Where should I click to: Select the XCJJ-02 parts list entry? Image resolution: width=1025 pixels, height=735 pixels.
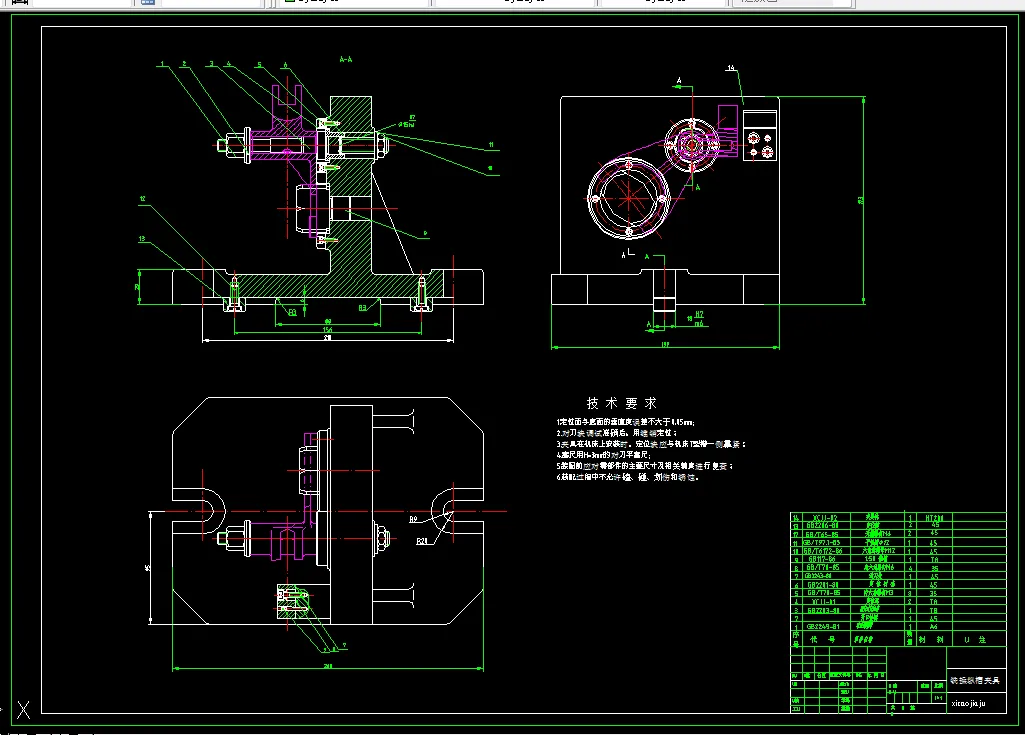[825, 518]
